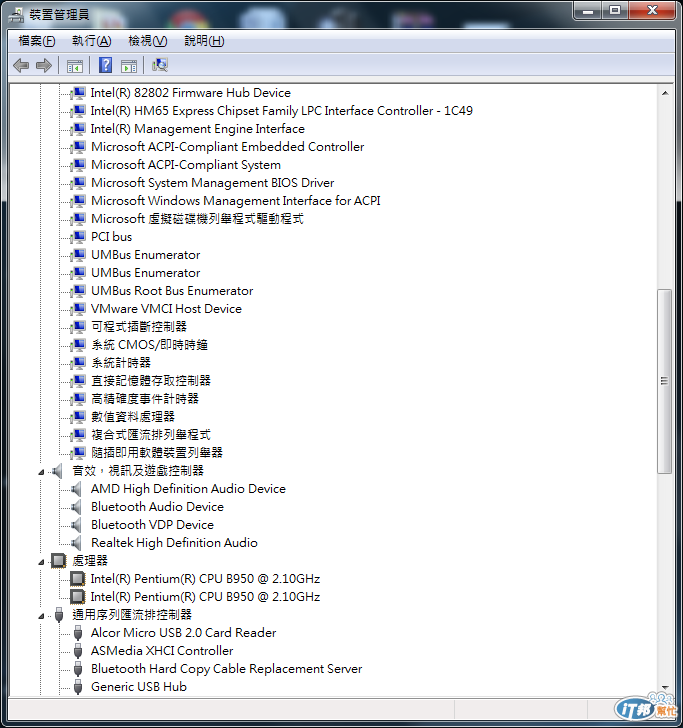The width and height of the screenshot is (683, 728).
Task: Click the 音效，視訊及遊戲控制器 category speaker icon
Action: (x=58, y=471)
